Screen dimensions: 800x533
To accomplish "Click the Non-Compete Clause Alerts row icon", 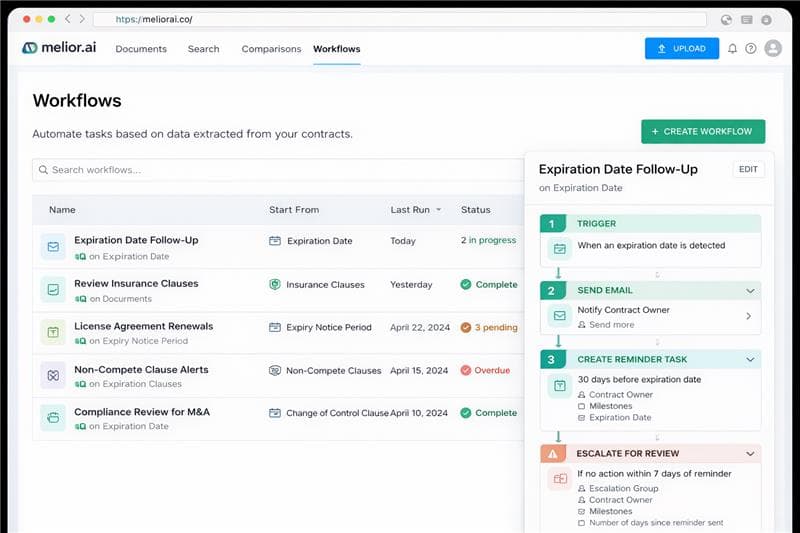I will click(53, 375).
